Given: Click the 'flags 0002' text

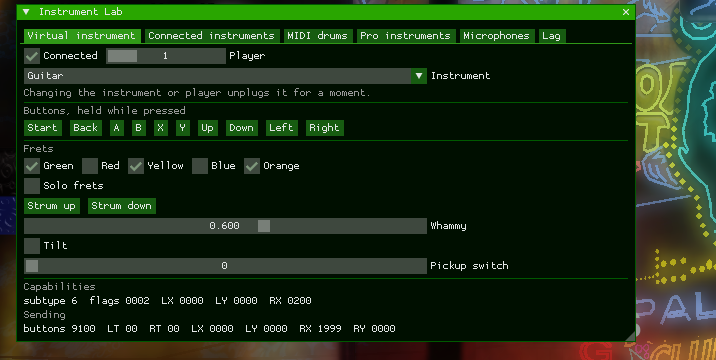Looking at the screenshot, I should pyautogui.click(x=119, y=301).
